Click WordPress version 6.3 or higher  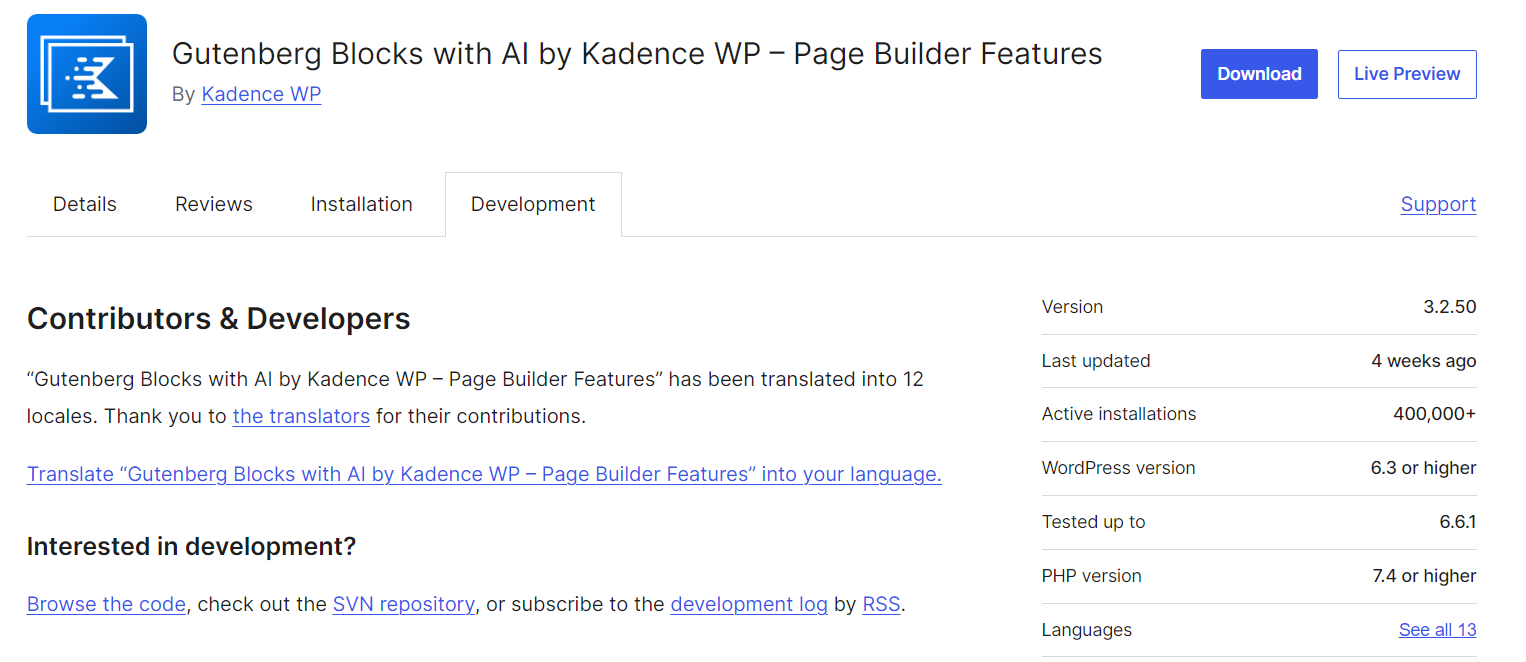[1424, 468]
